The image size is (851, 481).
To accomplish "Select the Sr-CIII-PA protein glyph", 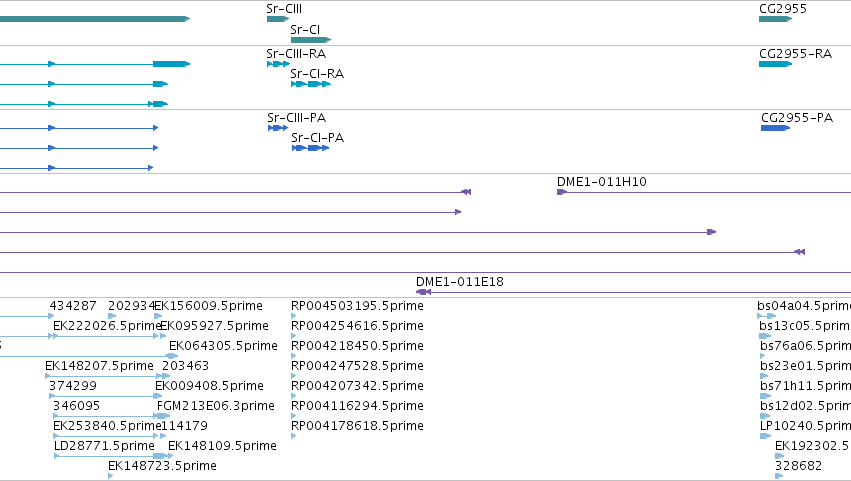I will coord(278,128).
